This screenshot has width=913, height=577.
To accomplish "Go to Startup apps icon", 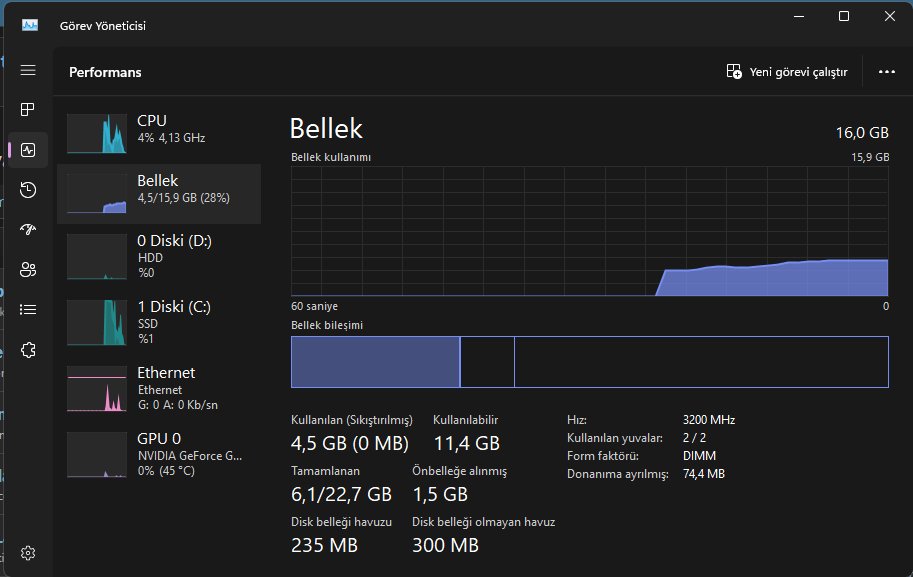I will click(x=28, y=229).
